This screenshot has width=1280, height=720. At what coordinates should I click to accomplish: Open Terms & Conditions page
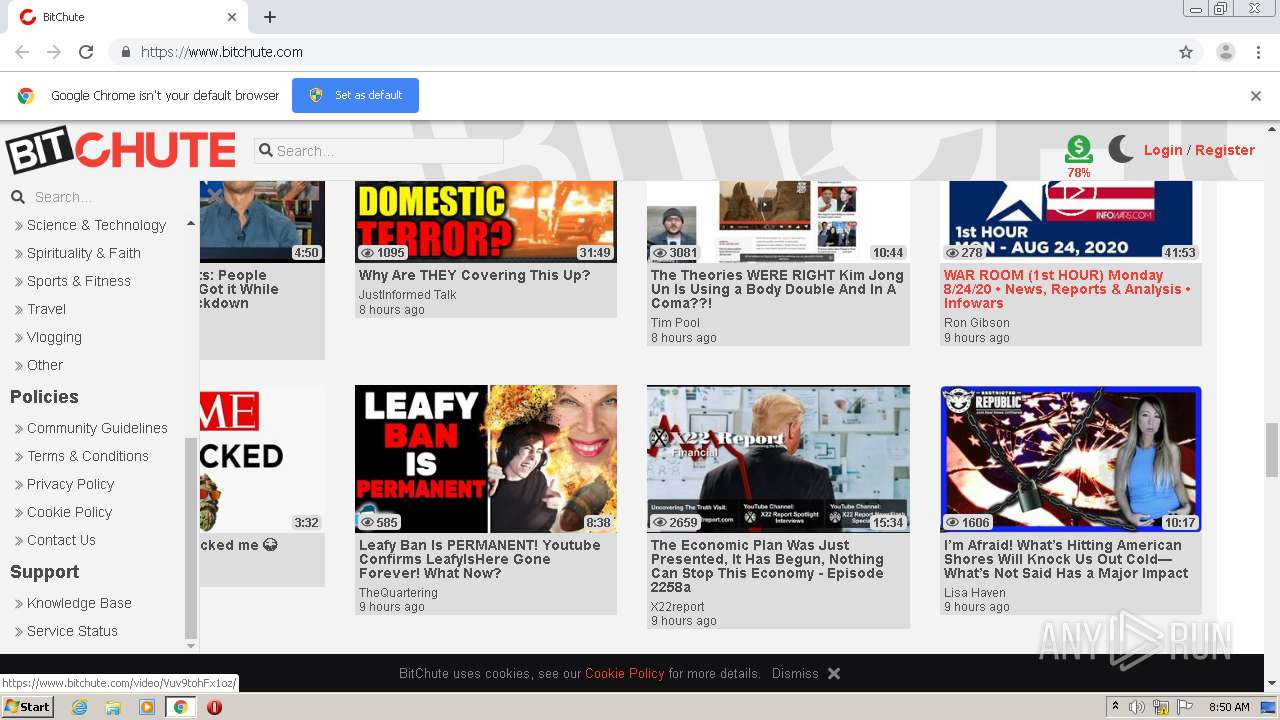(87, 456)
